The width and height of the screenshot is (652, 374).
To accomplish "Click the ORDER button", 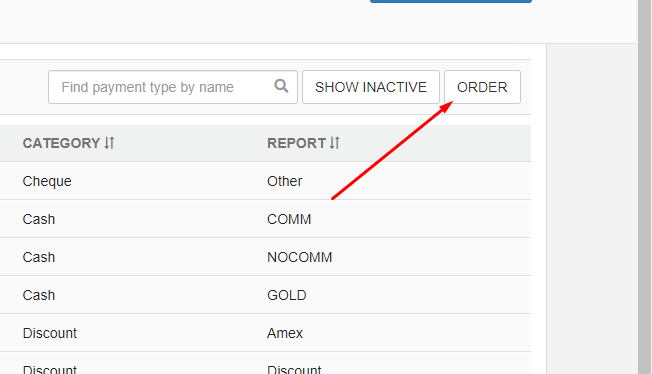I will [482, 87].
